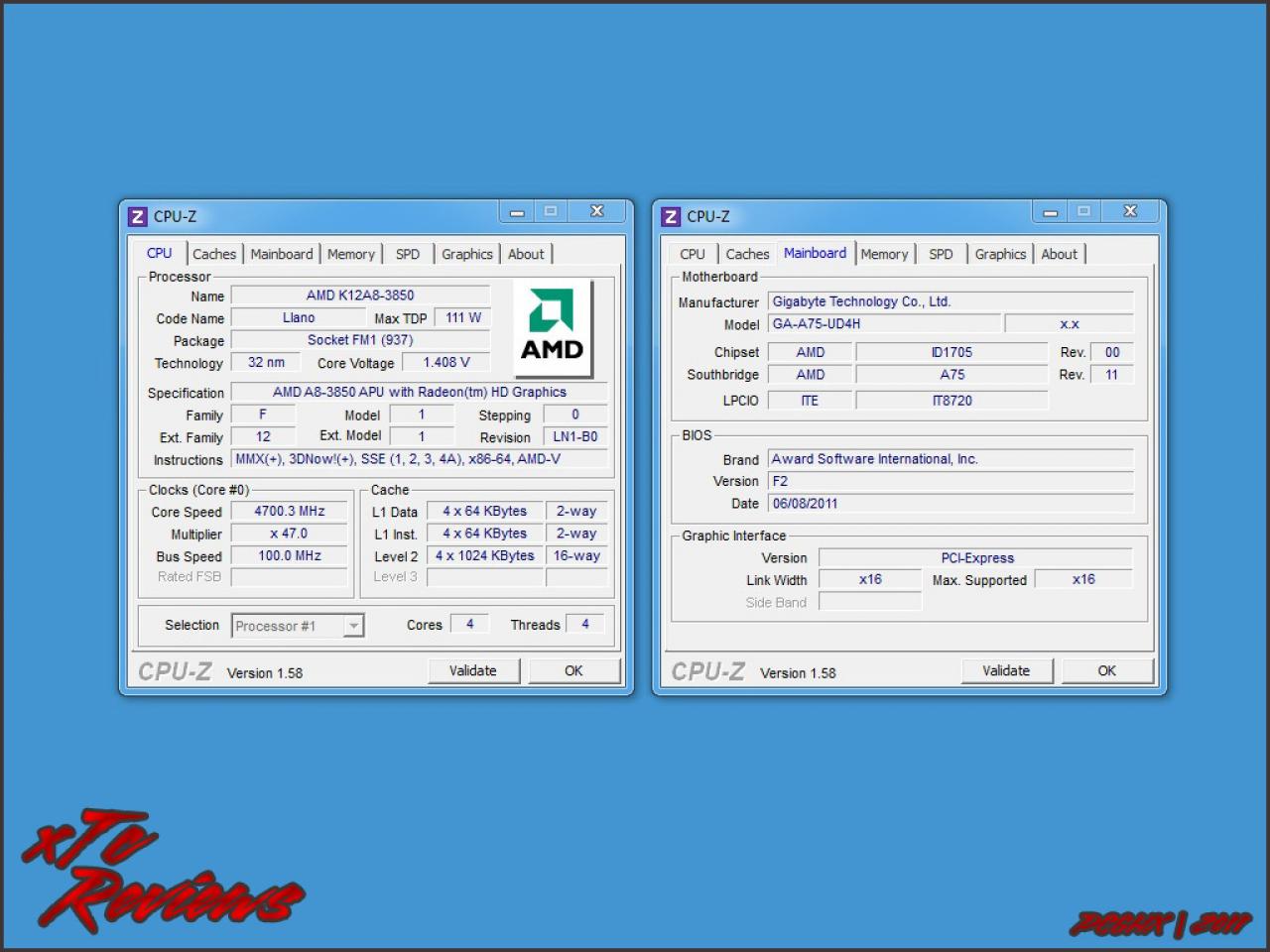This screenshot has height=952, width=1270.
Task: Click the x16 Link Width value
Action: pyautogui.click(x=870, y=579)
